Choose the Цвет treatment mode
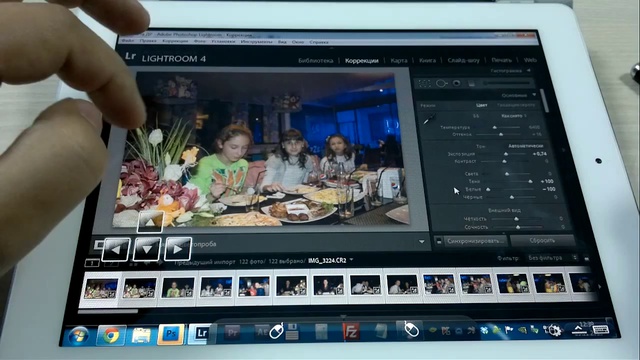This screenshot has width=640, height=360. [482, 105]
